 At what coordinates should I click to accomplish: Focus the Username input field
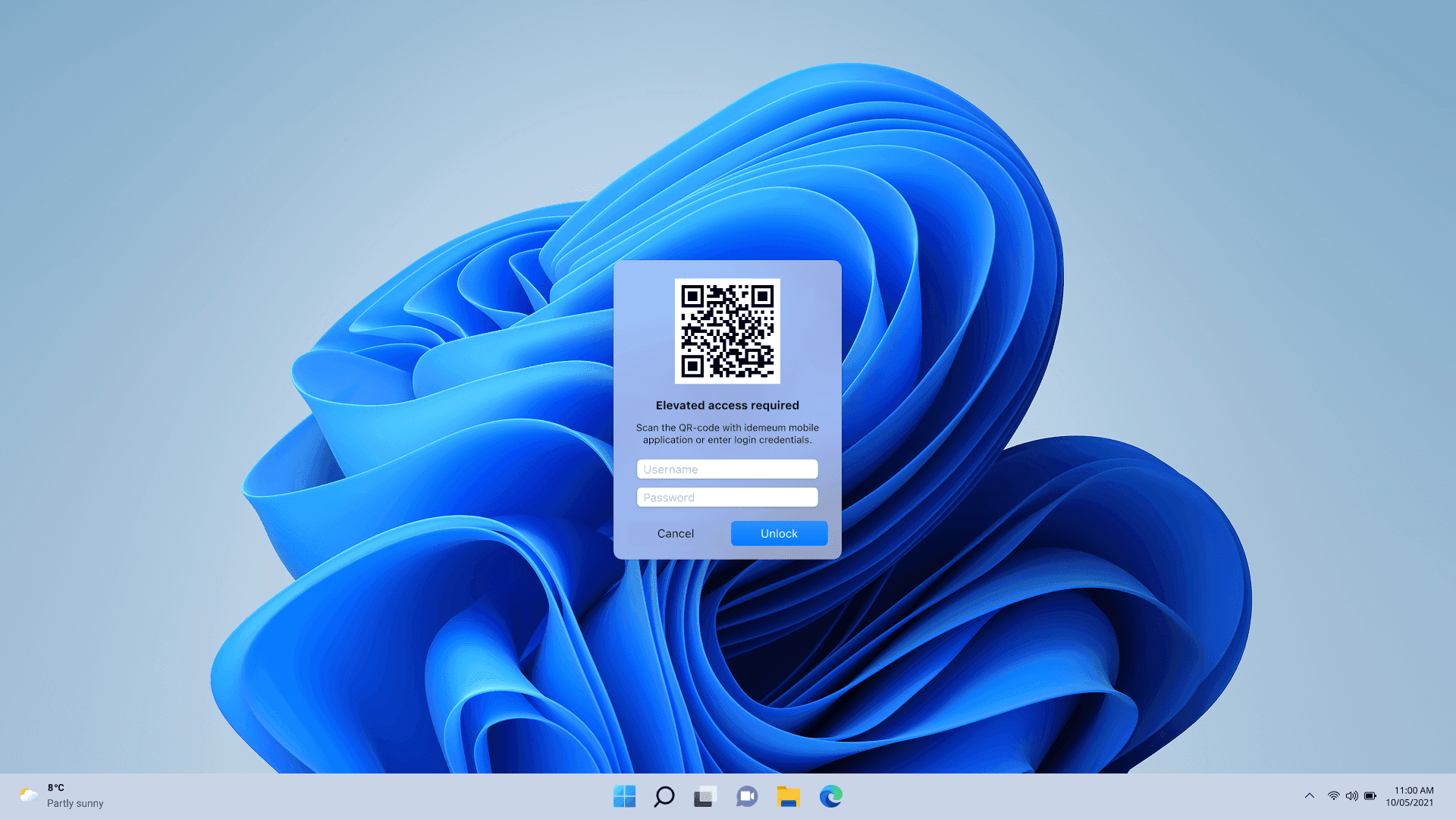click(x=726, y=469)
